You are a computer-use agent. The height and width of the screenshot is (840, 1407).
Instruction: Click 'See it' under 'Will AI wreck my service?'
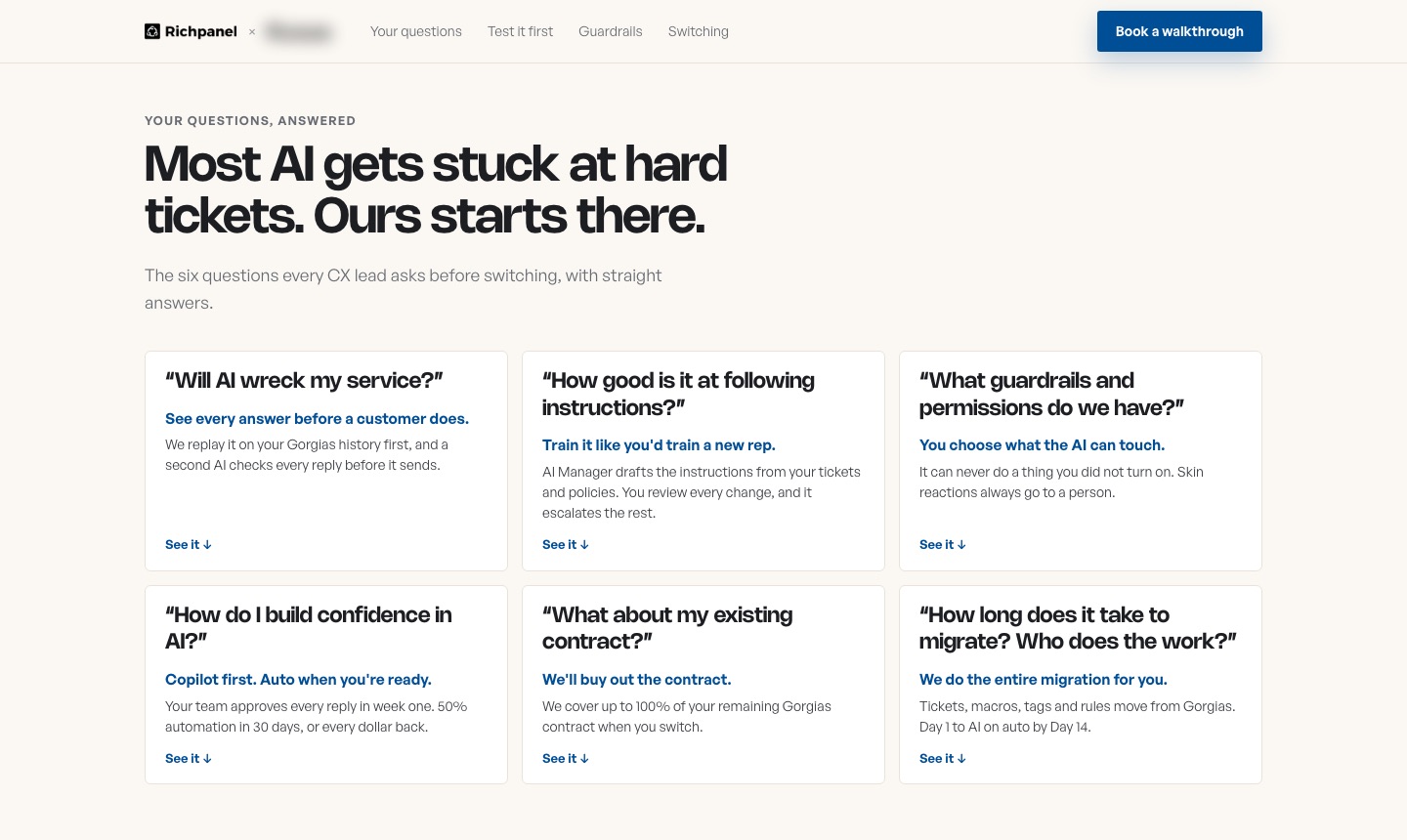tap(189, 544)
